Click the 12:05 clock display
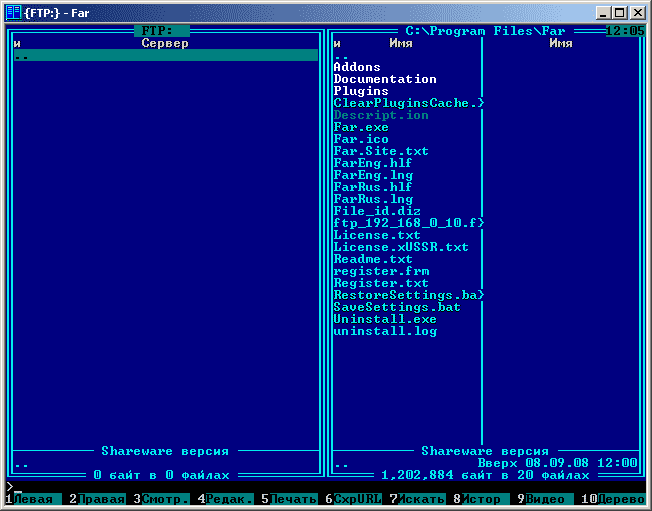This screenshot has height=511, width=652. point(625,31)
